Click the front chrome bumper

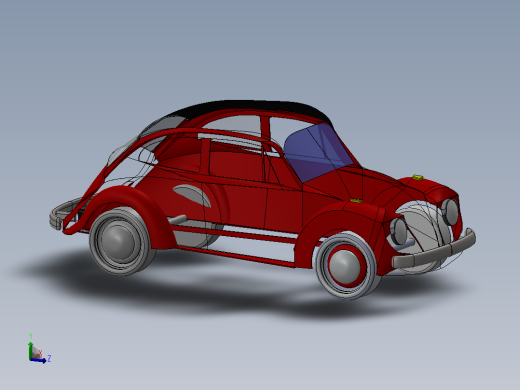pyautogui.click(x=433, y=249)
